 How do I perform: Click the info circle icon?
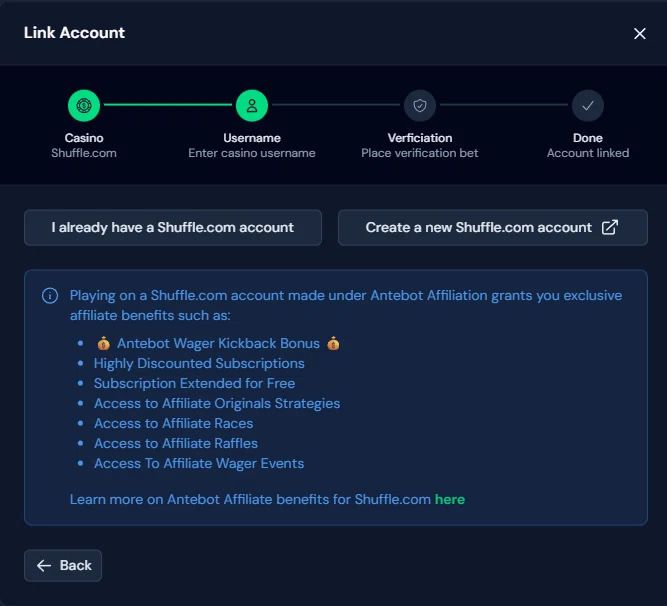(x=49, y=296)
